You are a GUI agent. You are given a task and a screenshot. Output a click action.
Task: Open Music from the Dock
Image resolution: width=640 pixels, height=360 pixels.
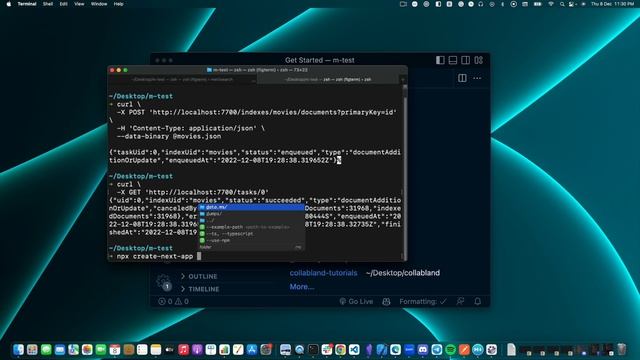point(184,349)
